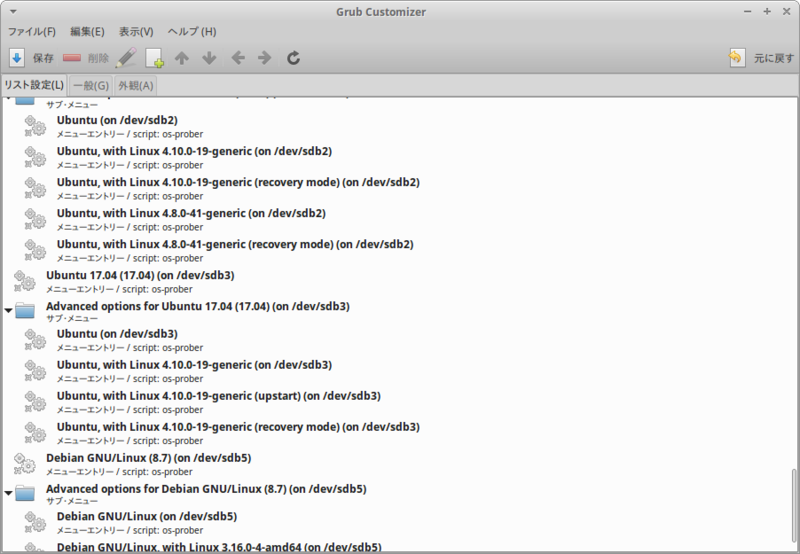Click the left arrow toolbar icon
800x554 pixels.
point(238,58)
